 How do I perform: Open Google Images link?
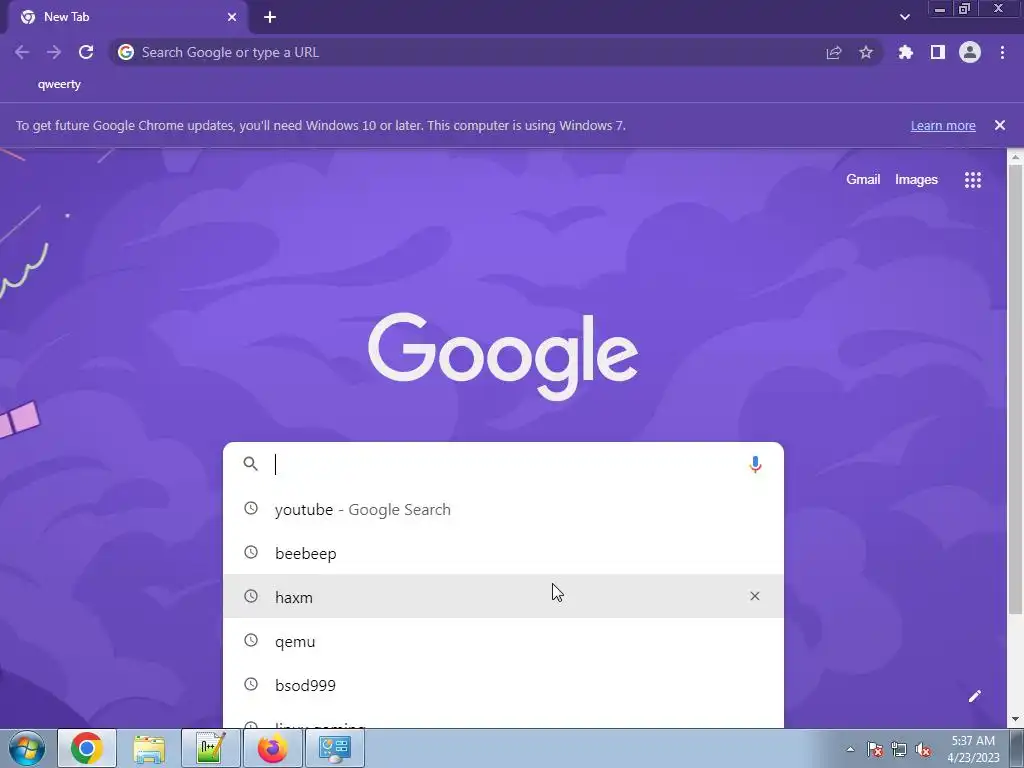[x=916, y=180]
